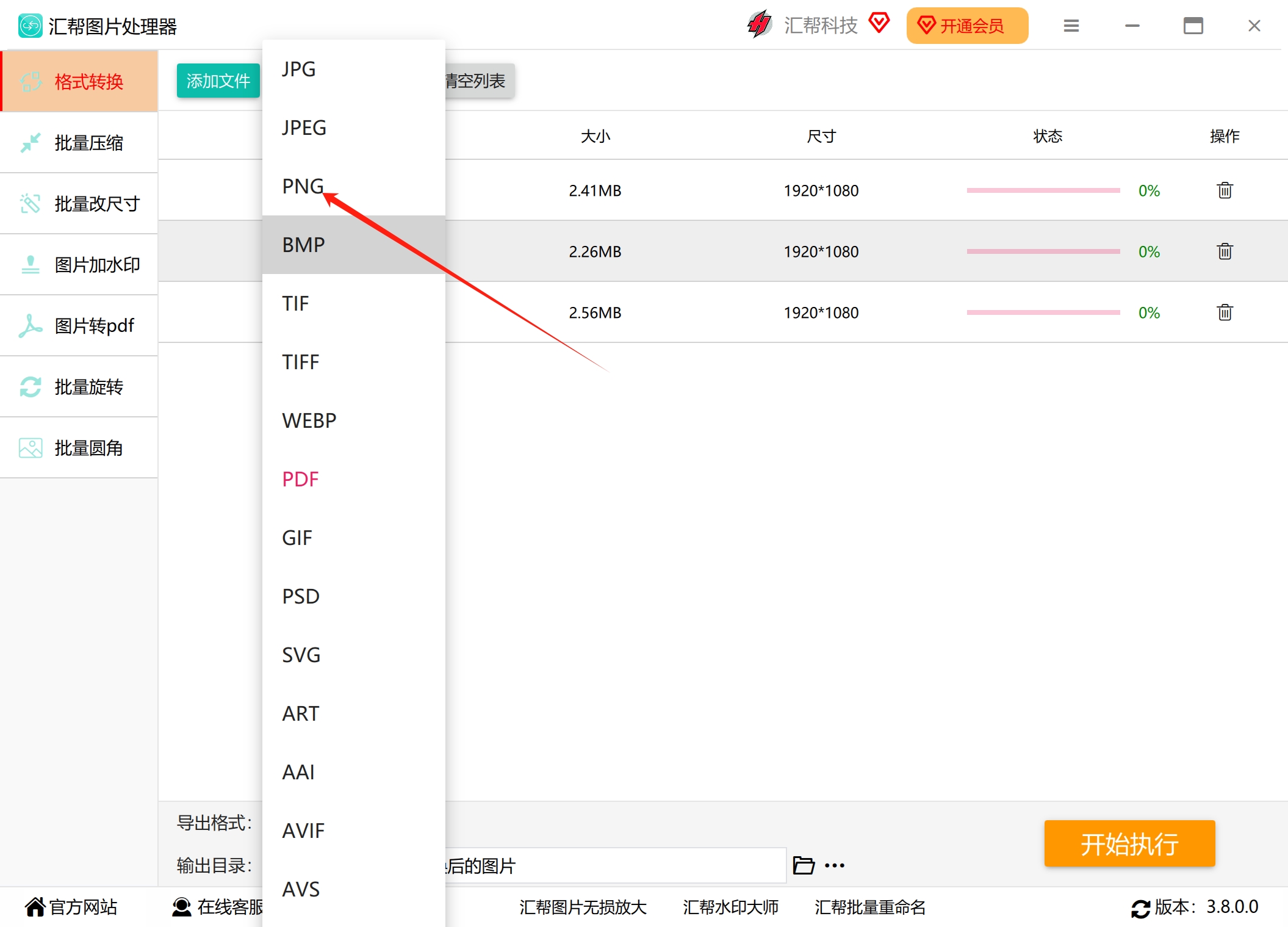Click the 添加文件 button

(218, 81)
